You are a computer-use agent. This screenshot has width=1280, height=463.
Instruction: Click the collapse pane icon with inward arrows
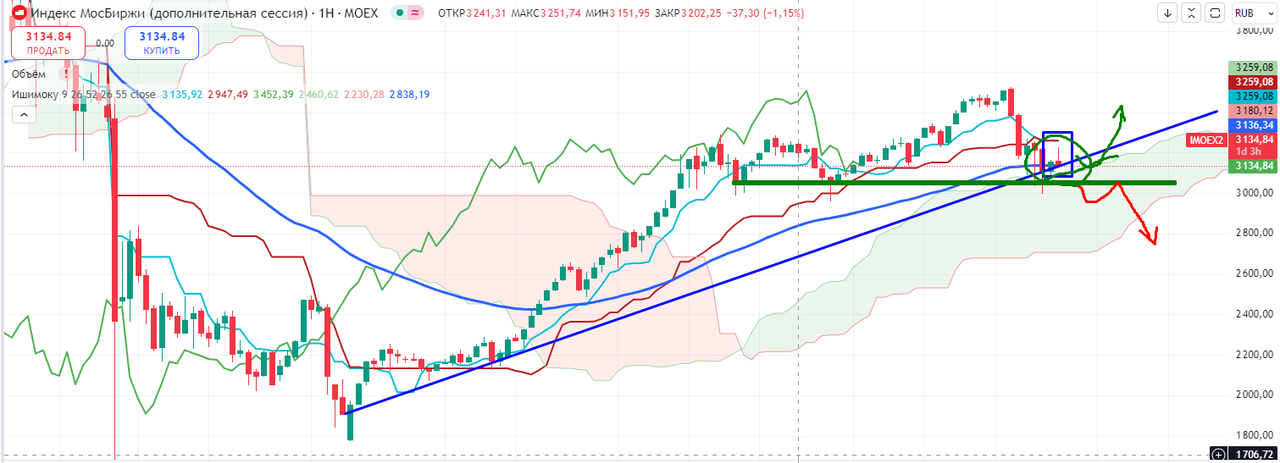click(1190, 13)
